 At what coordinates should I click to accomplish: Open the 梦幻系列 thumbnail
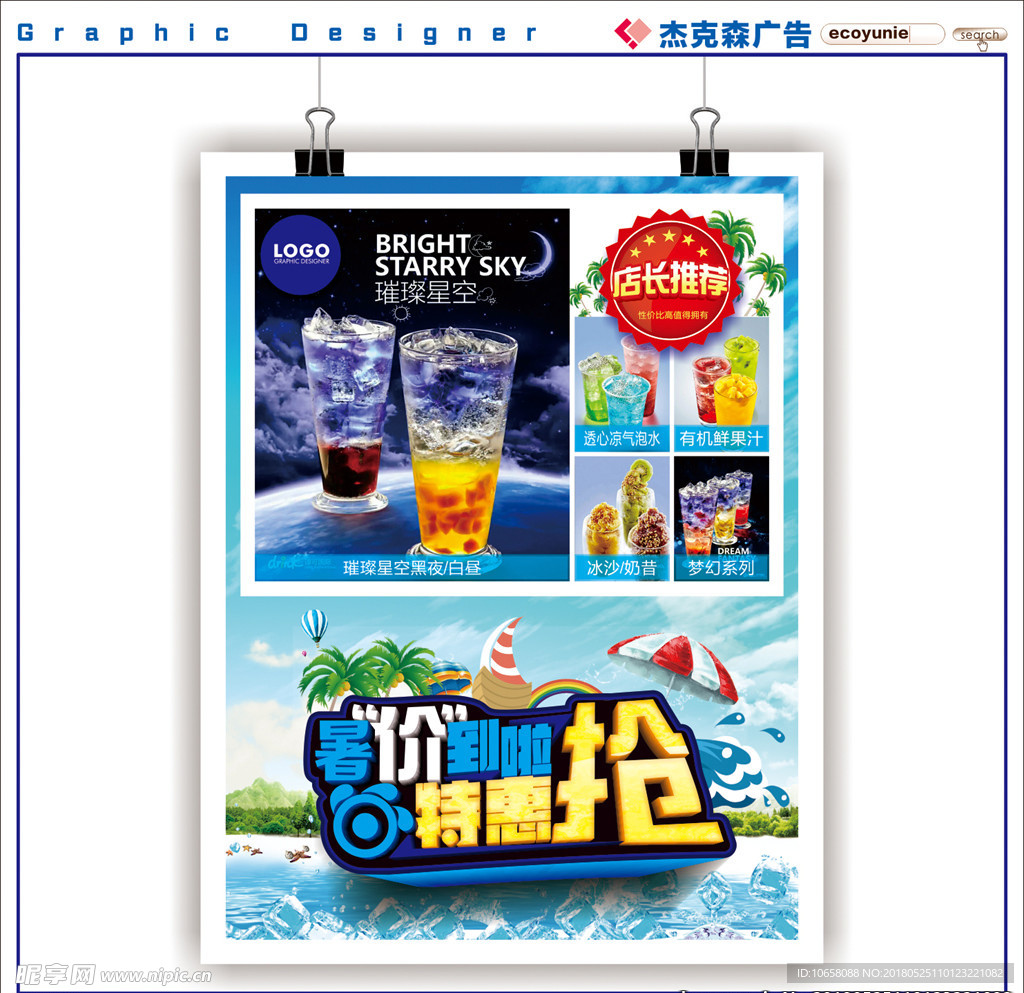click(x=721, y=517)
